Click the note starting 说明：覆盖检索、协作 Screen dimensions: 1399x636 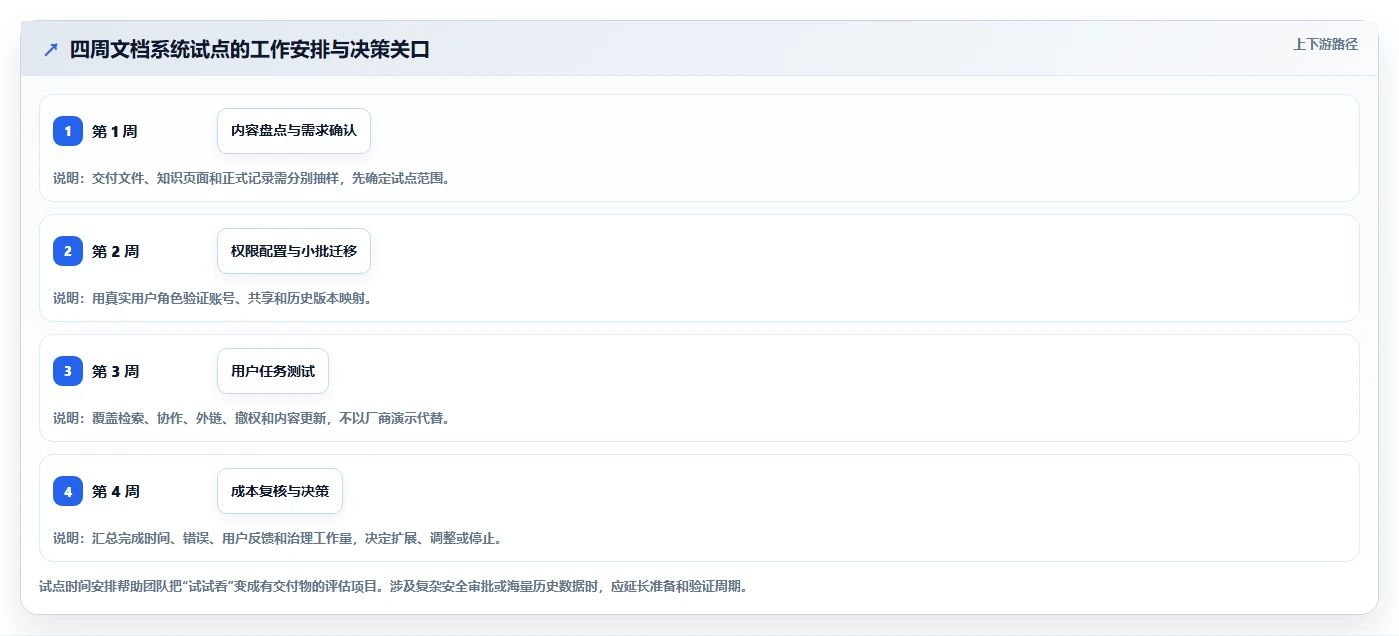(x=252, y=418)
